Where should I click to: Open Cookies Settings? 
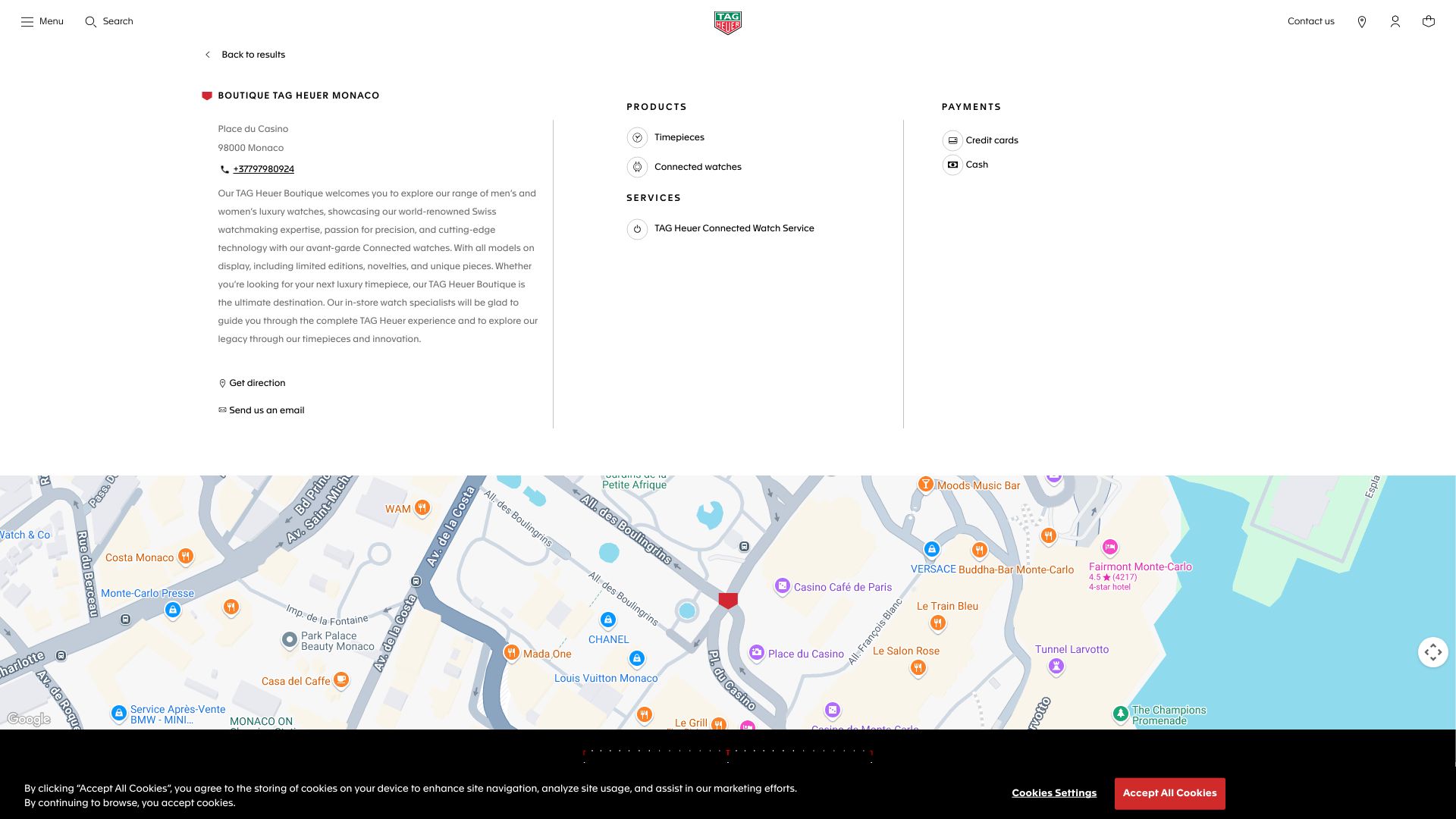1054,793
